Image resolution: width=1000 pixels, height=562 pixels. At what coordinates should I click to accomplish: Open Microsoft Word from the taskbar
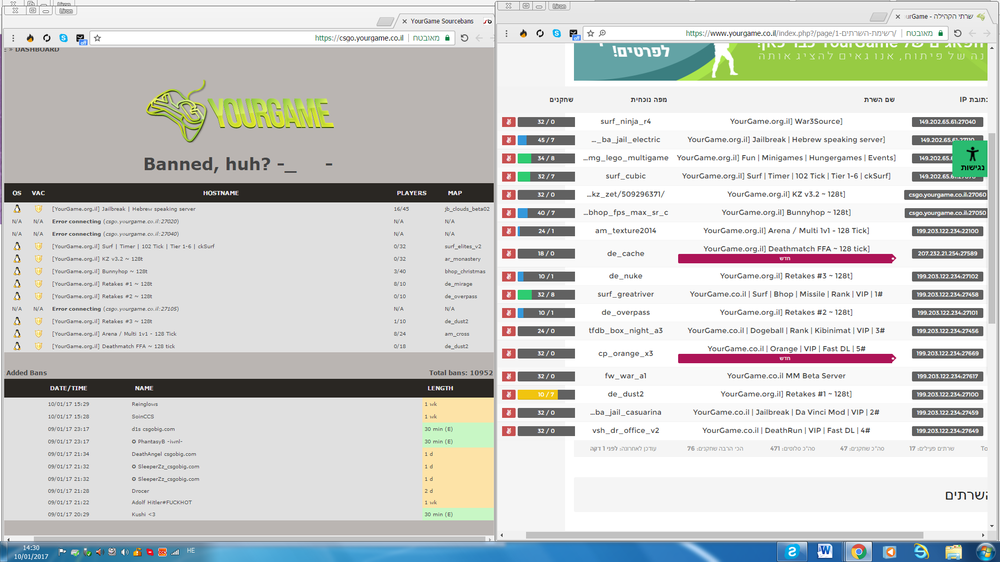825,550
